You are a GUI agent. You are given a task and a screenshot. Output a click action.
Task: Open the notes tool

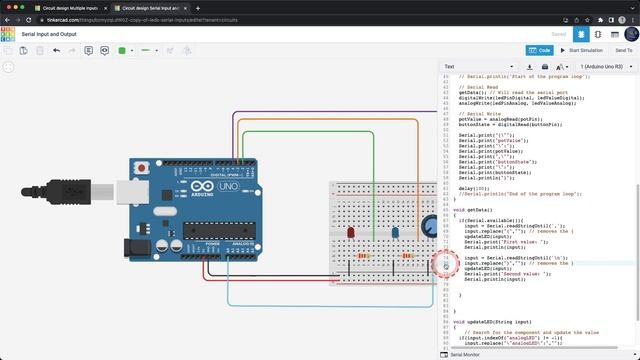point(88,51)
